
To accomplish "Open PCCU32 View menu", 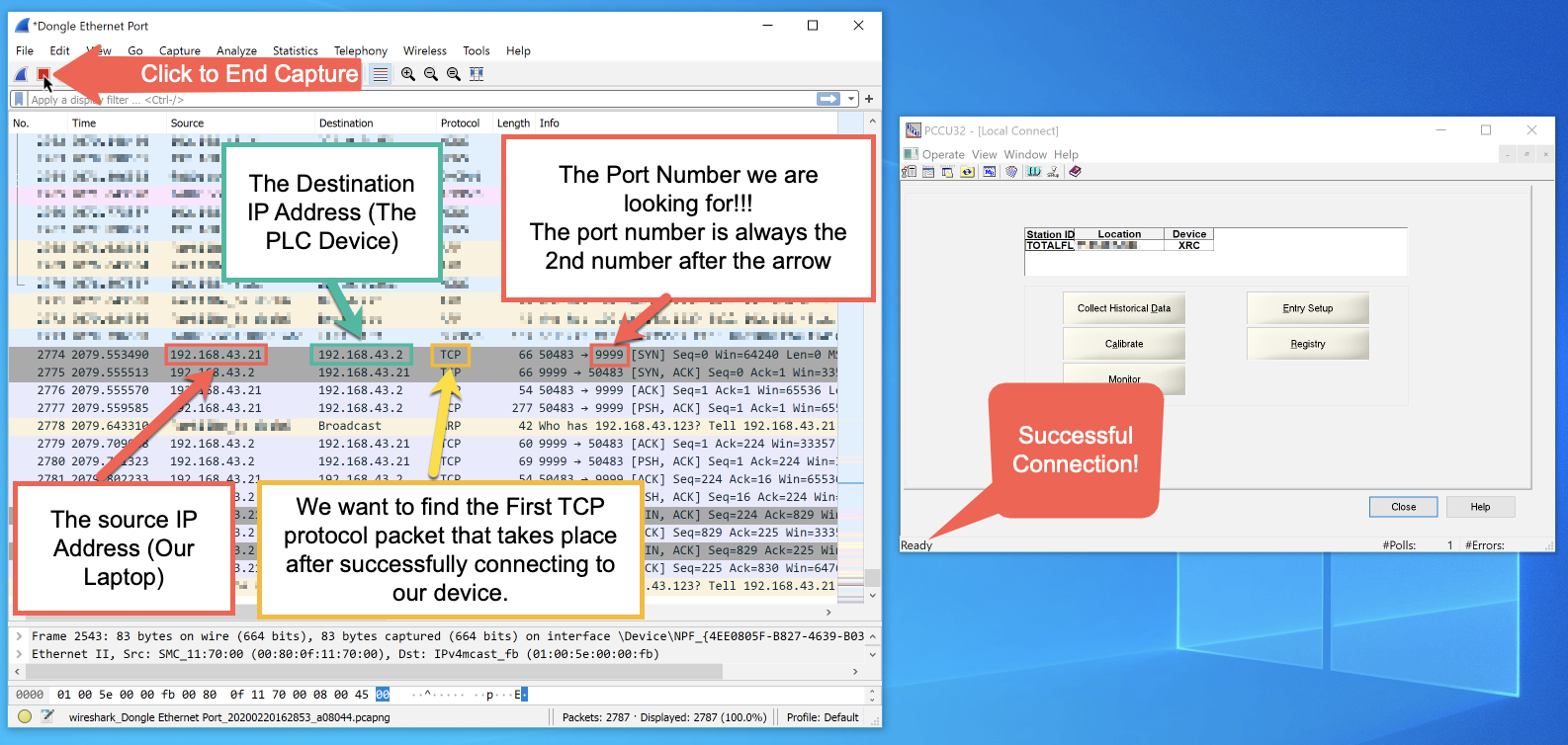I will coord(985,154).
